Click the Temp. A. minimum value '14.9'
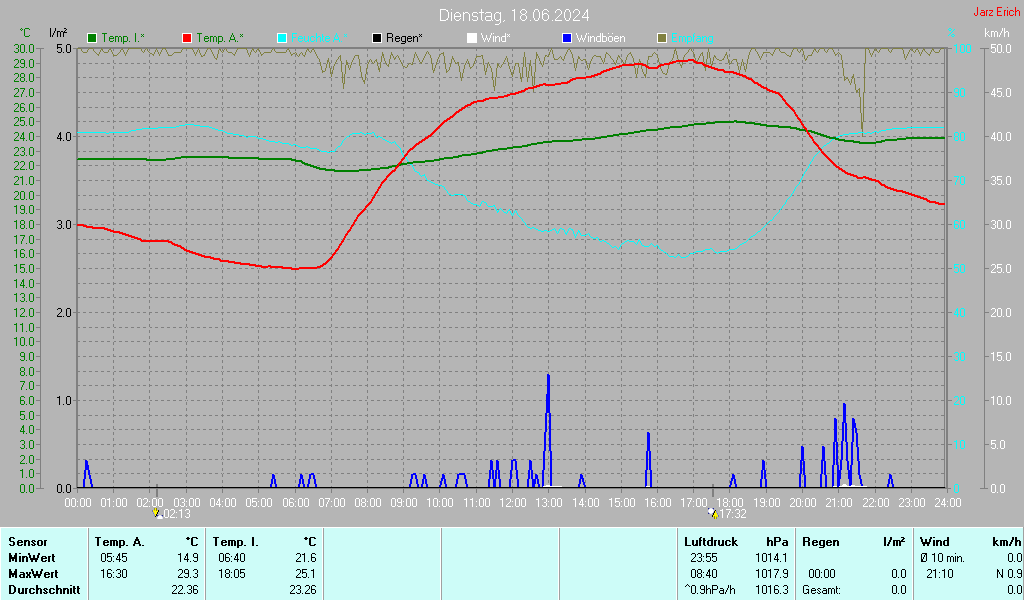The image size is (1024, 600). click(188, 558)
